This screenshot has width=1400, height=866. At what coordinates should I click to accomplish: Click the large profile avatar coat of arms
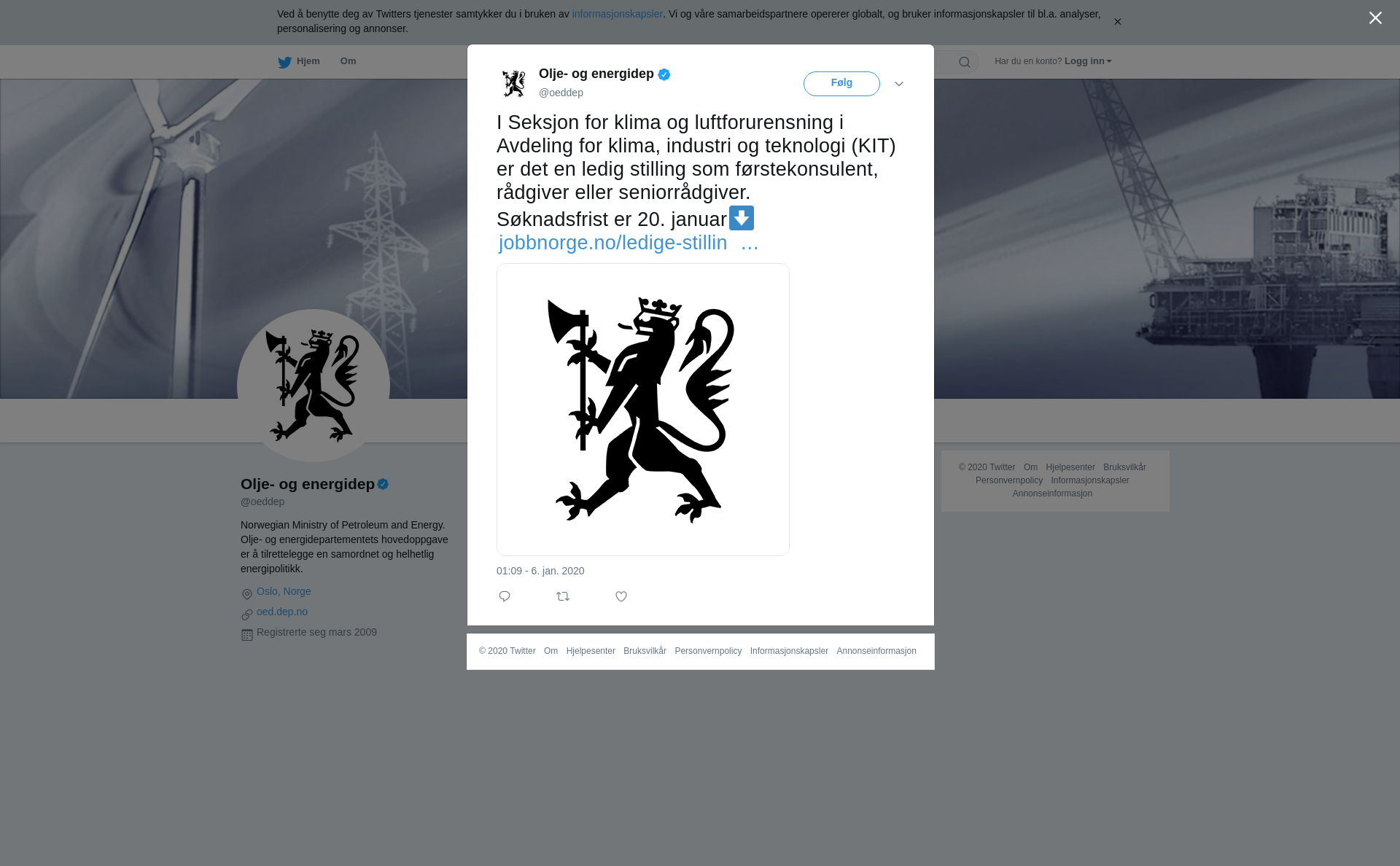pos(314,386)
